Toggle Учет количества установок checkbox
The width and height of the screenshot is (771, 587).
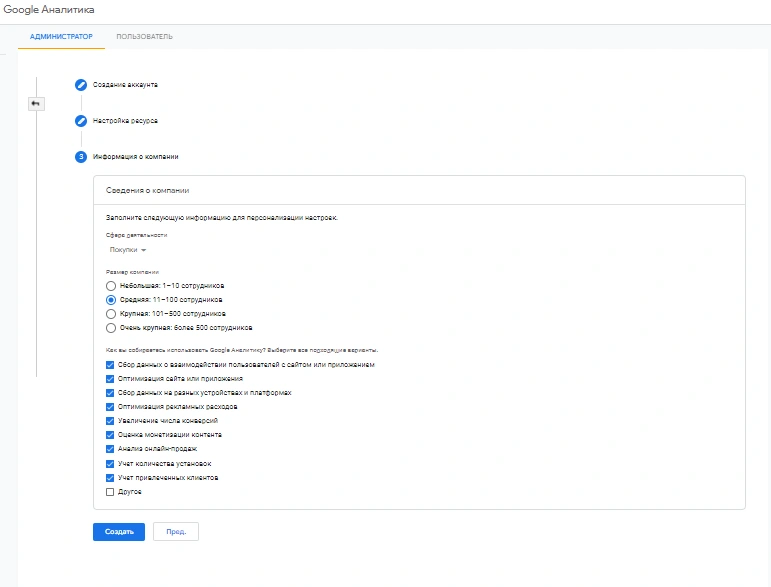[x=110, y=464]
